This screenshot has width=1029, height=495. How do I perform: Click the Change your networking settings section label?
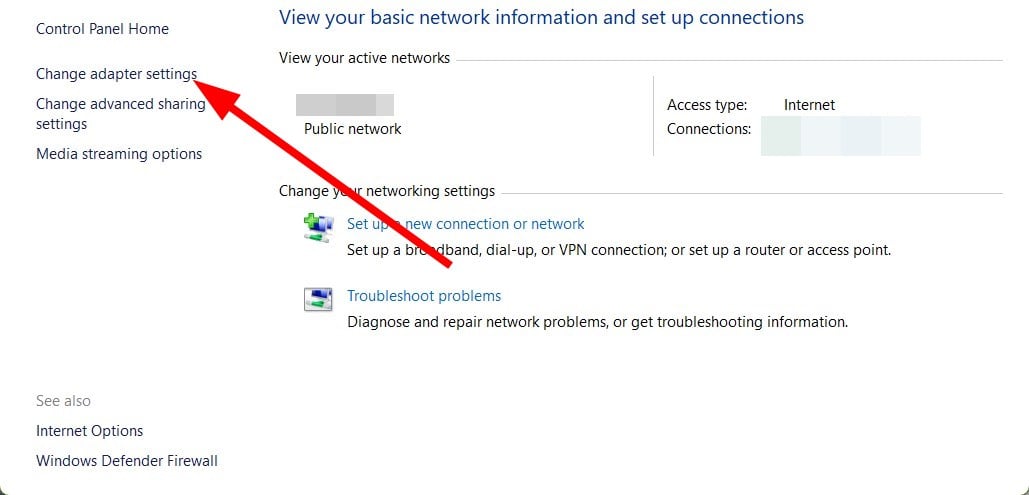pos(387,191)
